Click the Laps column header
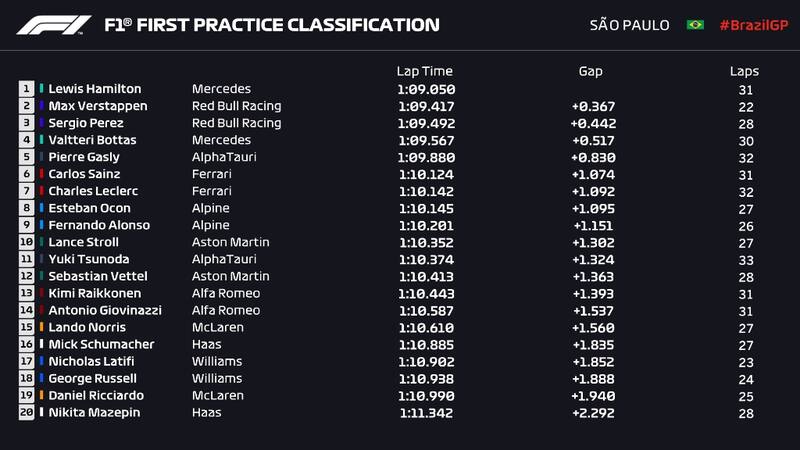The image size is (800, 450). (744, 71)
